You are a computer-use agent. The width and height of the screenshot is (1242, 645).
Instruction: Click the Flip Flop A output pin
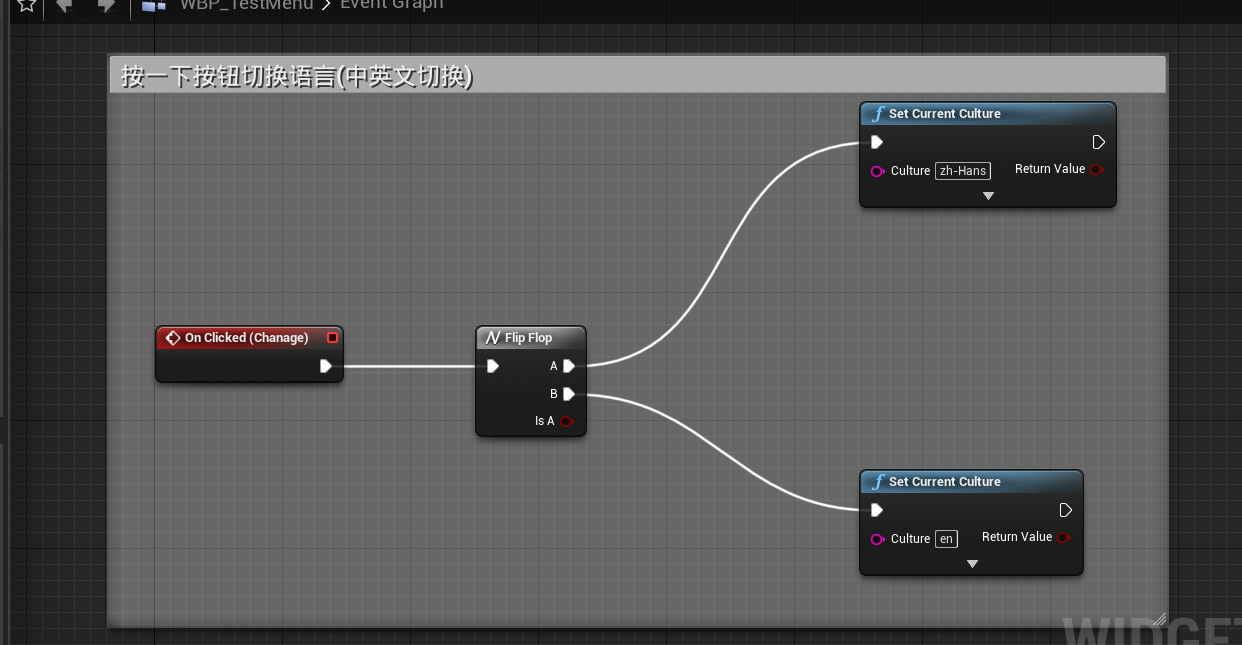569,366
